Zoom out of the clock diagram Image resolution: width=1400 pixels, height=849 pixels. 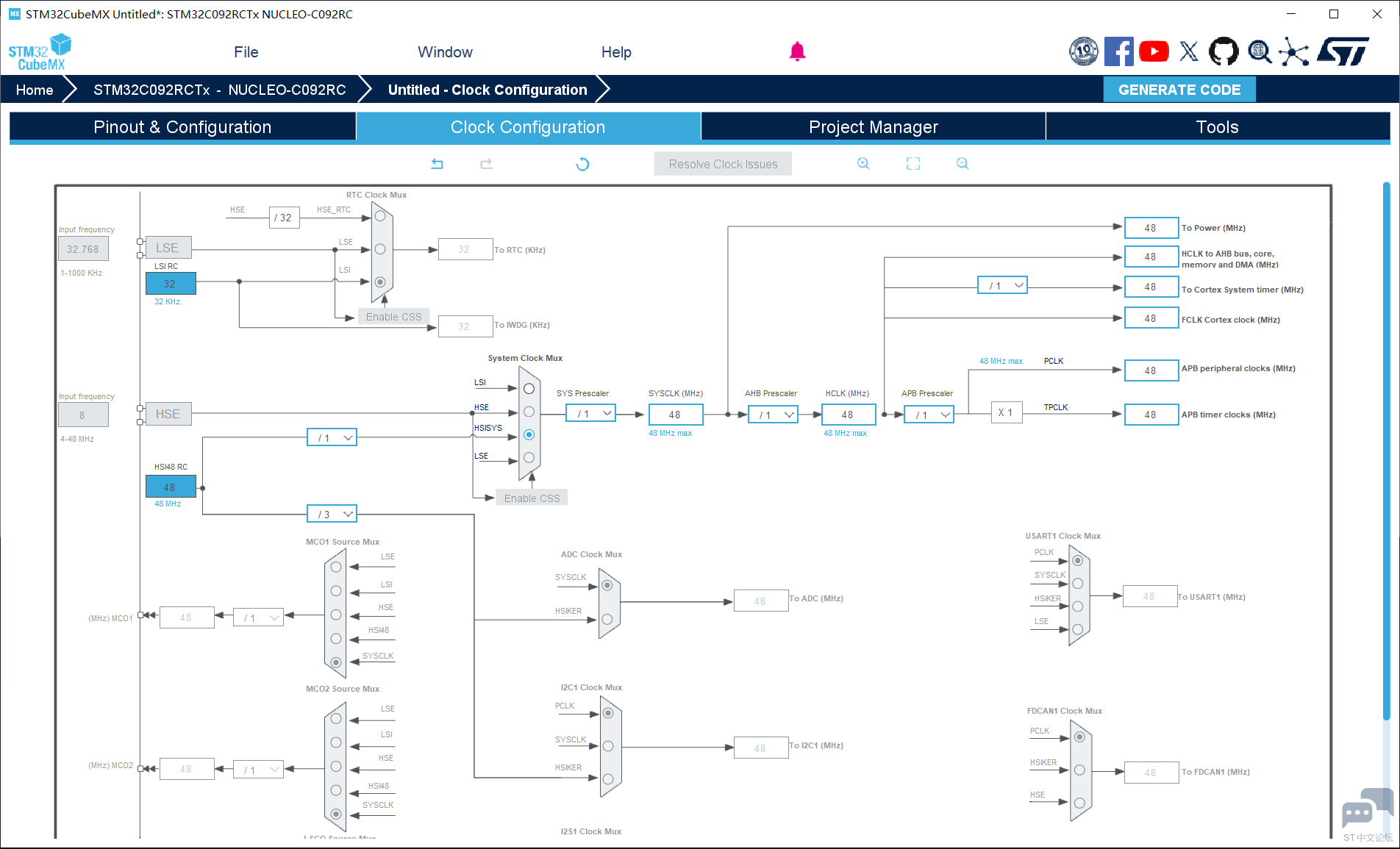point(963,163)
